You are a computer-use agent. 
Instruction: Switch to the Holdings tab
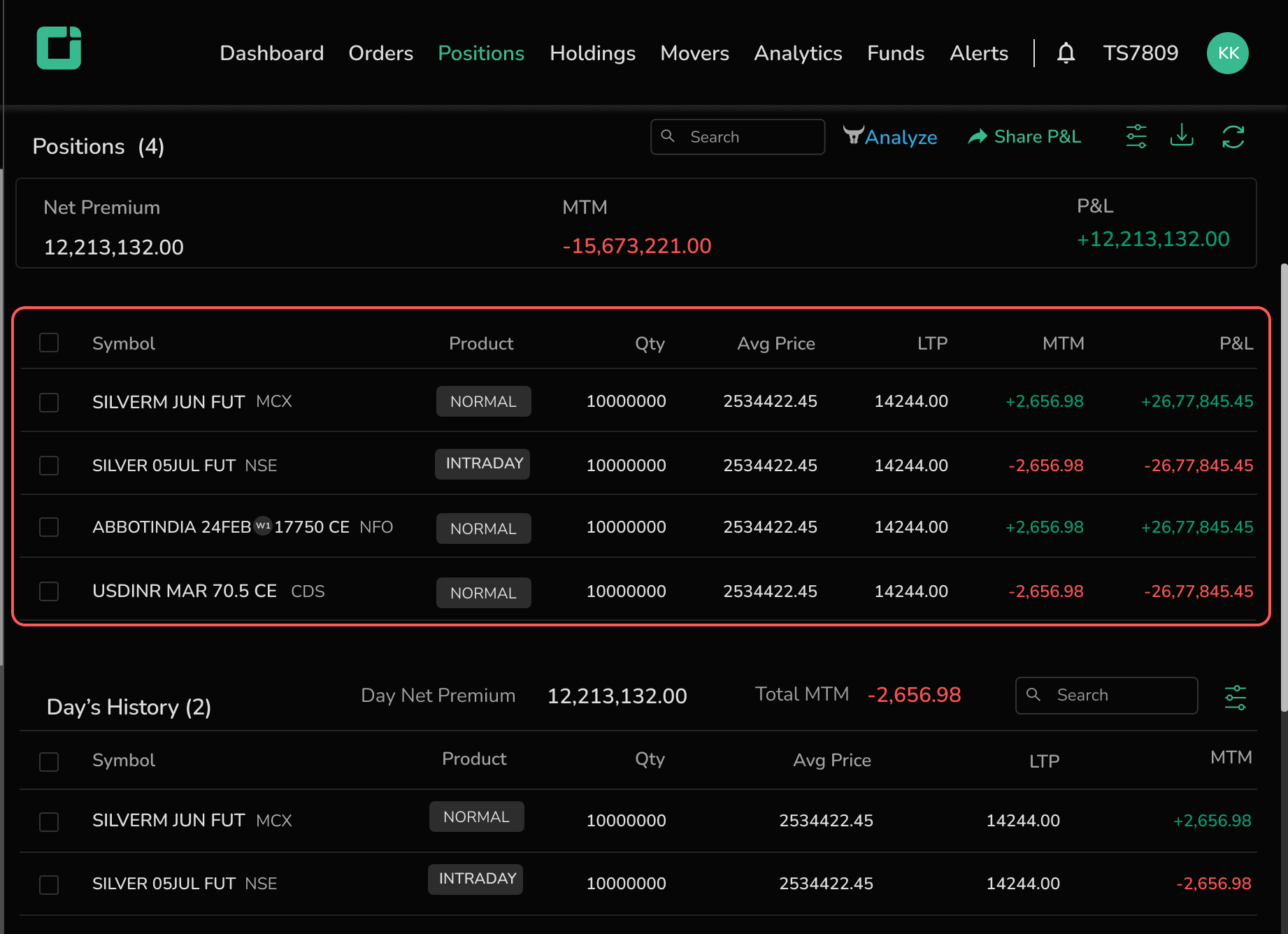click(592, 53)
